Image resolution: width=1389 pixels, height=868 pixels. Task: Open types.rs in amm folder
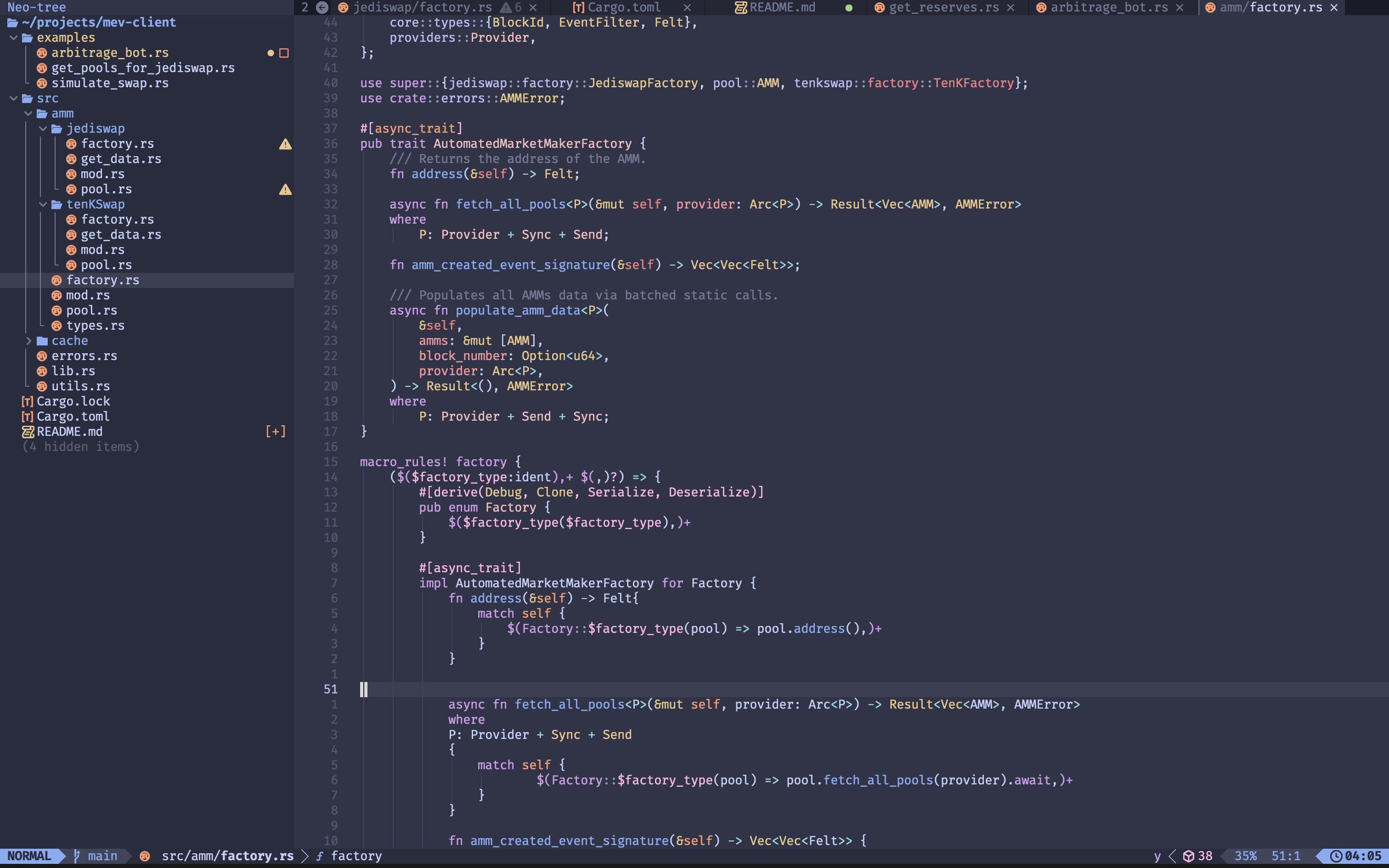(95, 326)
